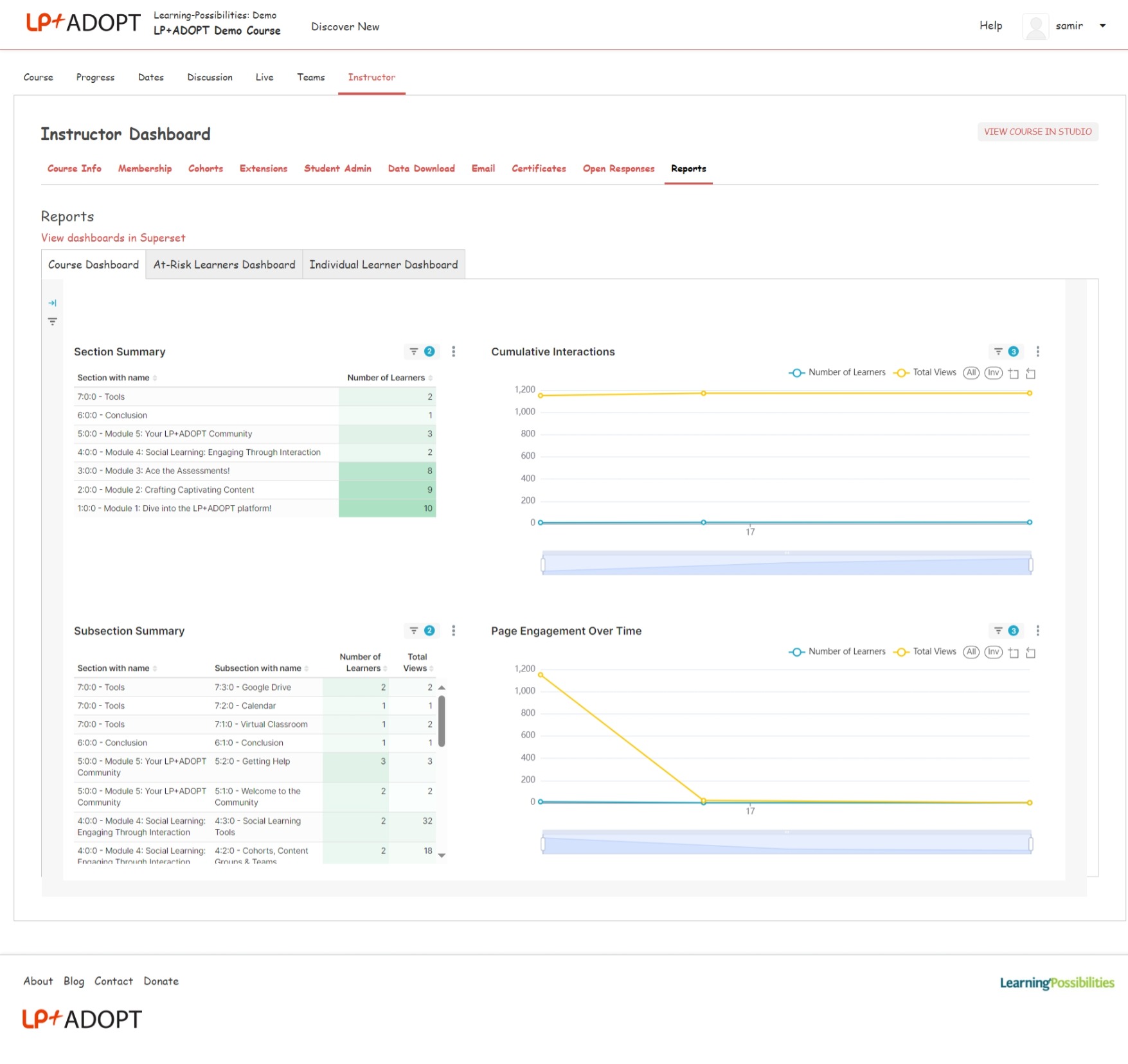
Task: Select All legend button in Page Engagement
Action: click(971, 652)
